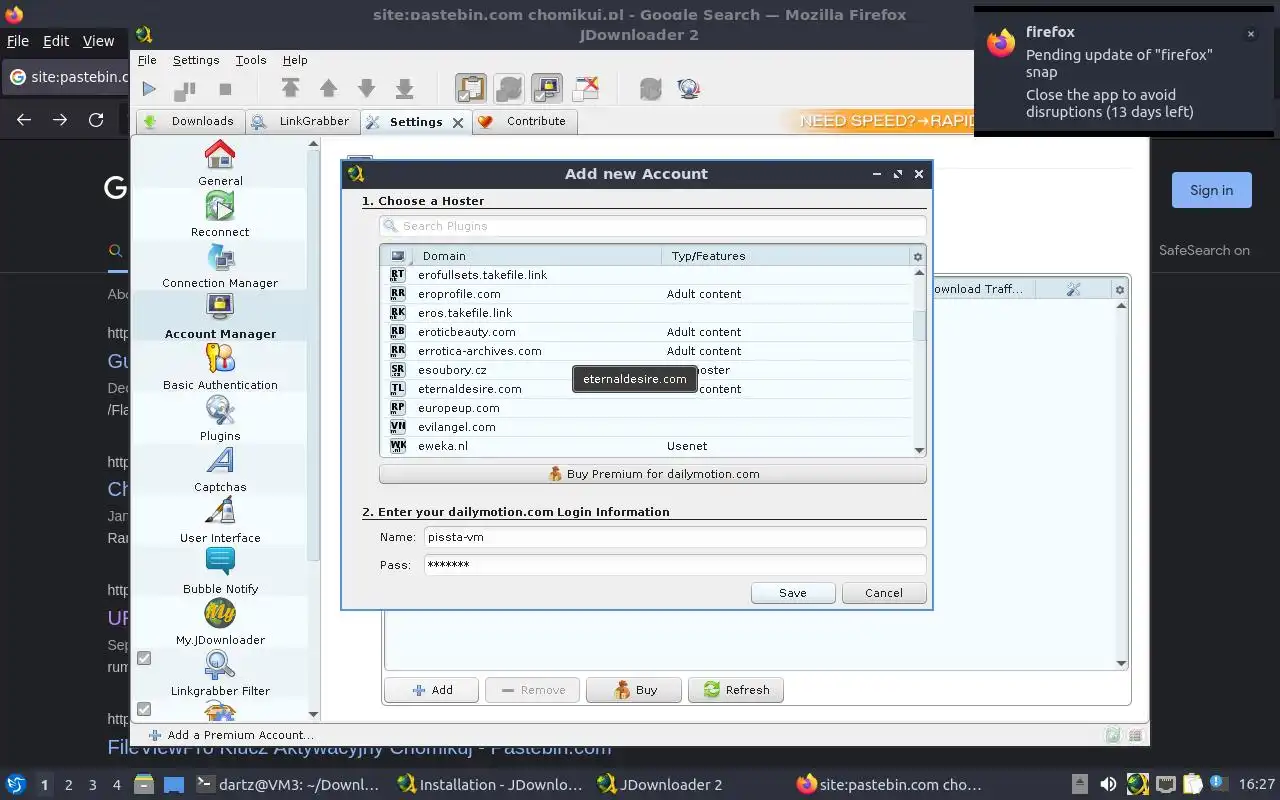Viewport: 1280px width, 800px height.
Task: Toggle premium accounts toolbar button
Action: tap(546, 89)
